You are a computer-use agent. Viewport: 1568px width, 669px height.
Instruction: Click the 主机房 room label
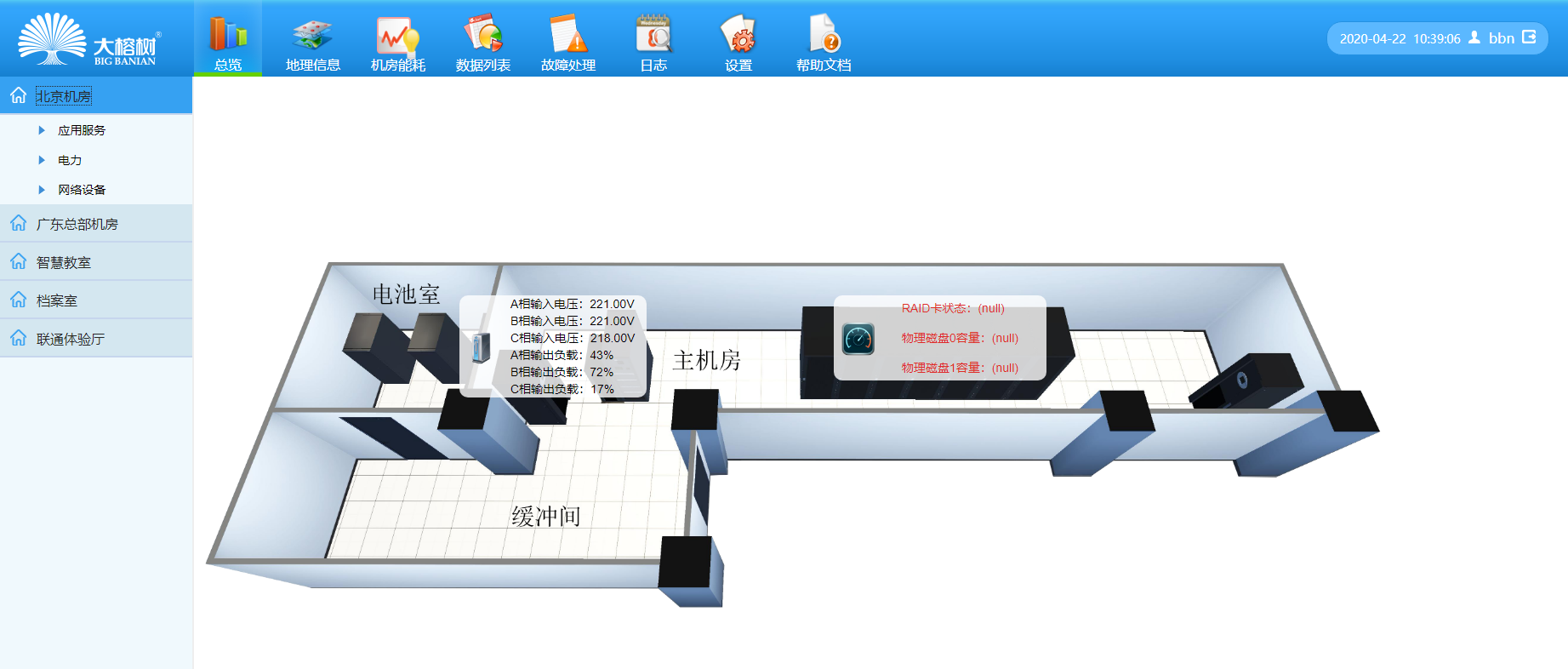(x=707, y=360)
